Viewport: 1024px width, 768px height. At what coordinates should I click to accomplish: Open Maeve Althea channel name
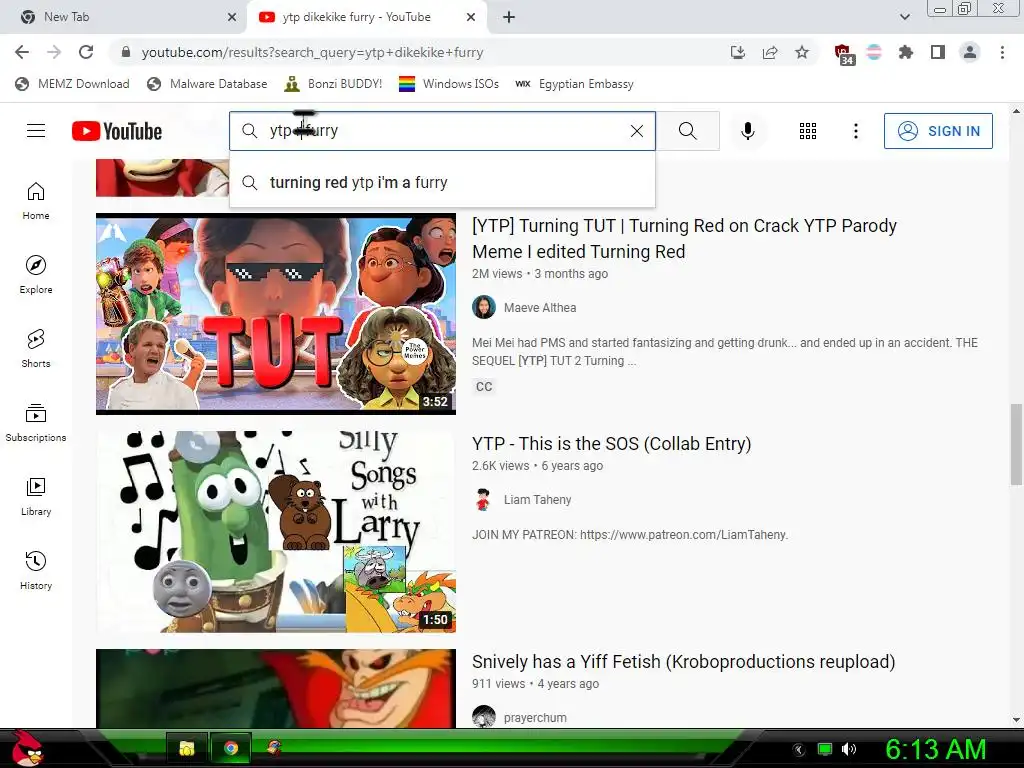(x=540, y=308)
